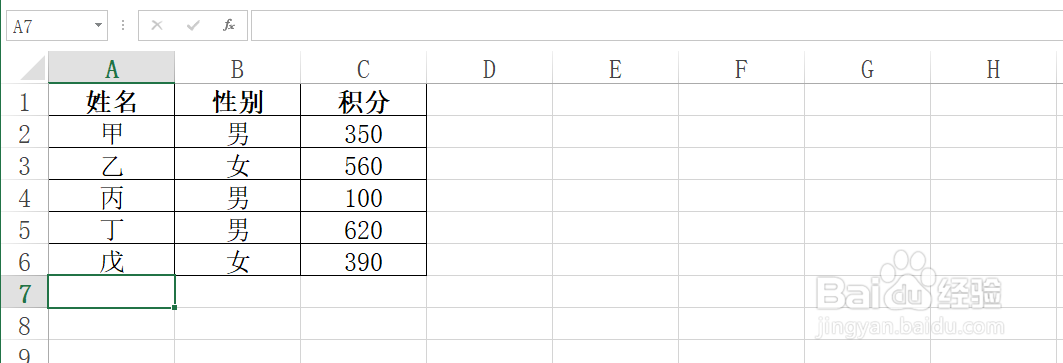Select row 7 header
Image resolution: width=1063 pixels, height=363 pixels.
pyautogui.click(x=24, y=292)
